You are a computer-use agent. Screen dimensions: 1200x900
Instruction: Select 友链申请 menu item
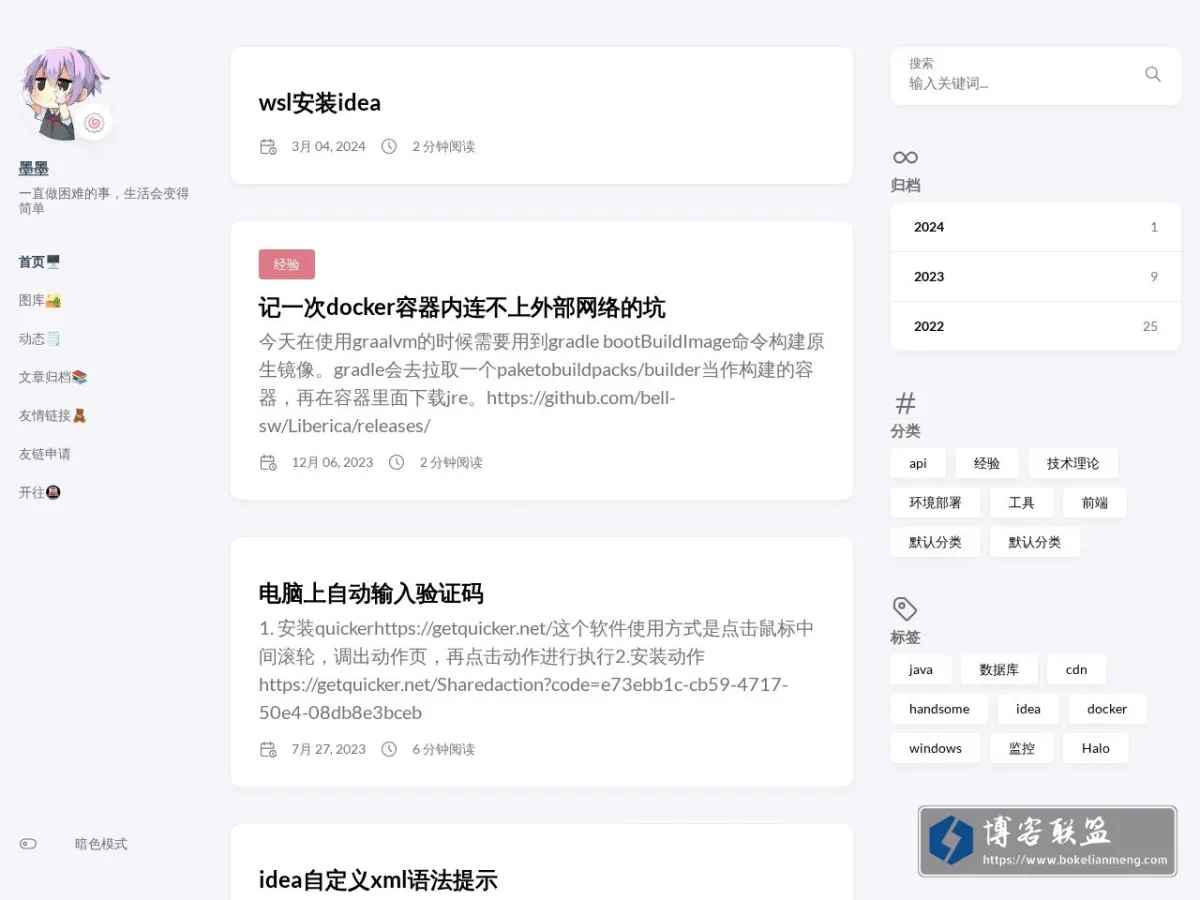45,454
